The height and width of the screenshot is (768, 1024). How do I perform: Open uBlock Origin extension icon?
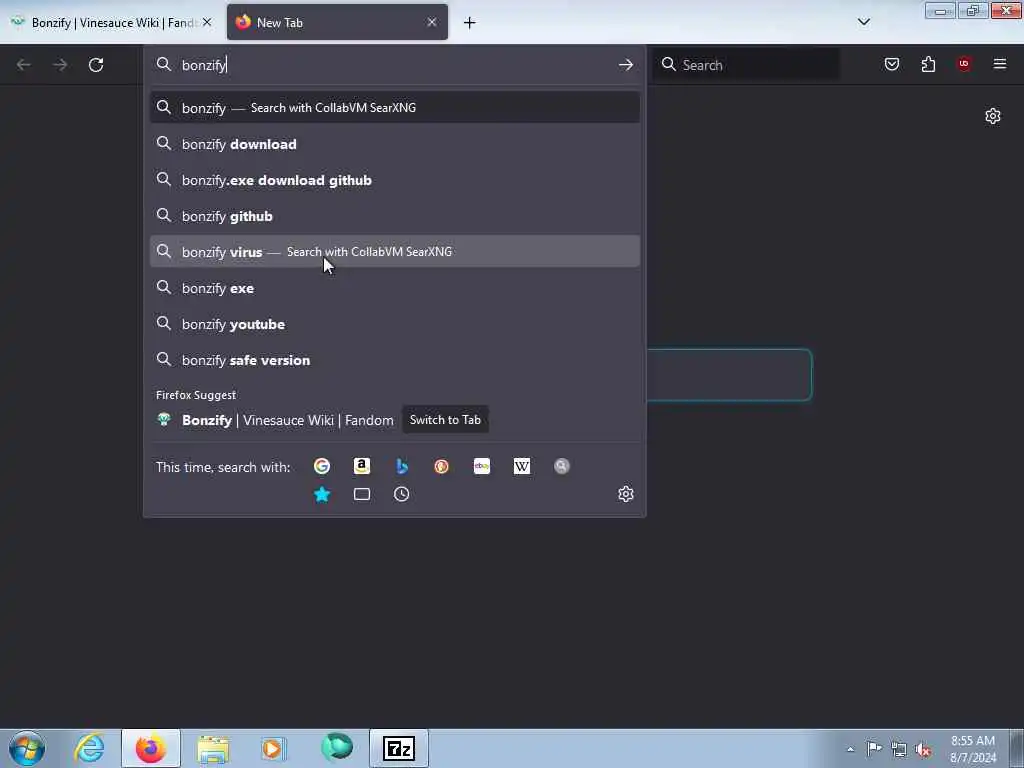[964, 64]
